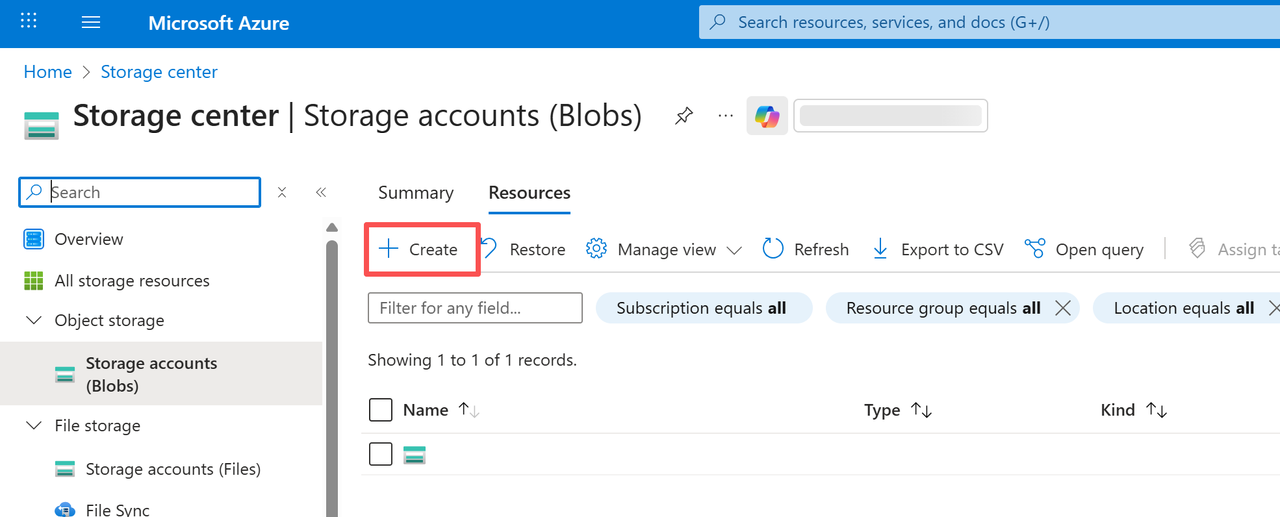The image size is (1280, 517).
Task: Sort by the Name column
Action: [x=441, y=410]
